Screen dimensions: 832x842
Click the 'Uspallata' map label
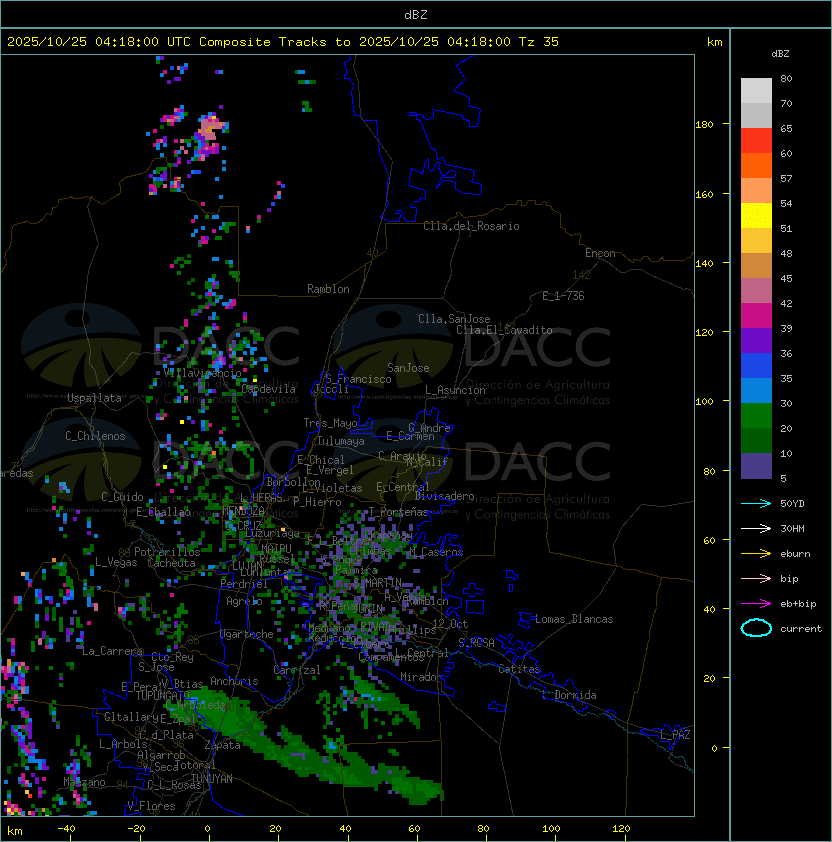(94, 398)
